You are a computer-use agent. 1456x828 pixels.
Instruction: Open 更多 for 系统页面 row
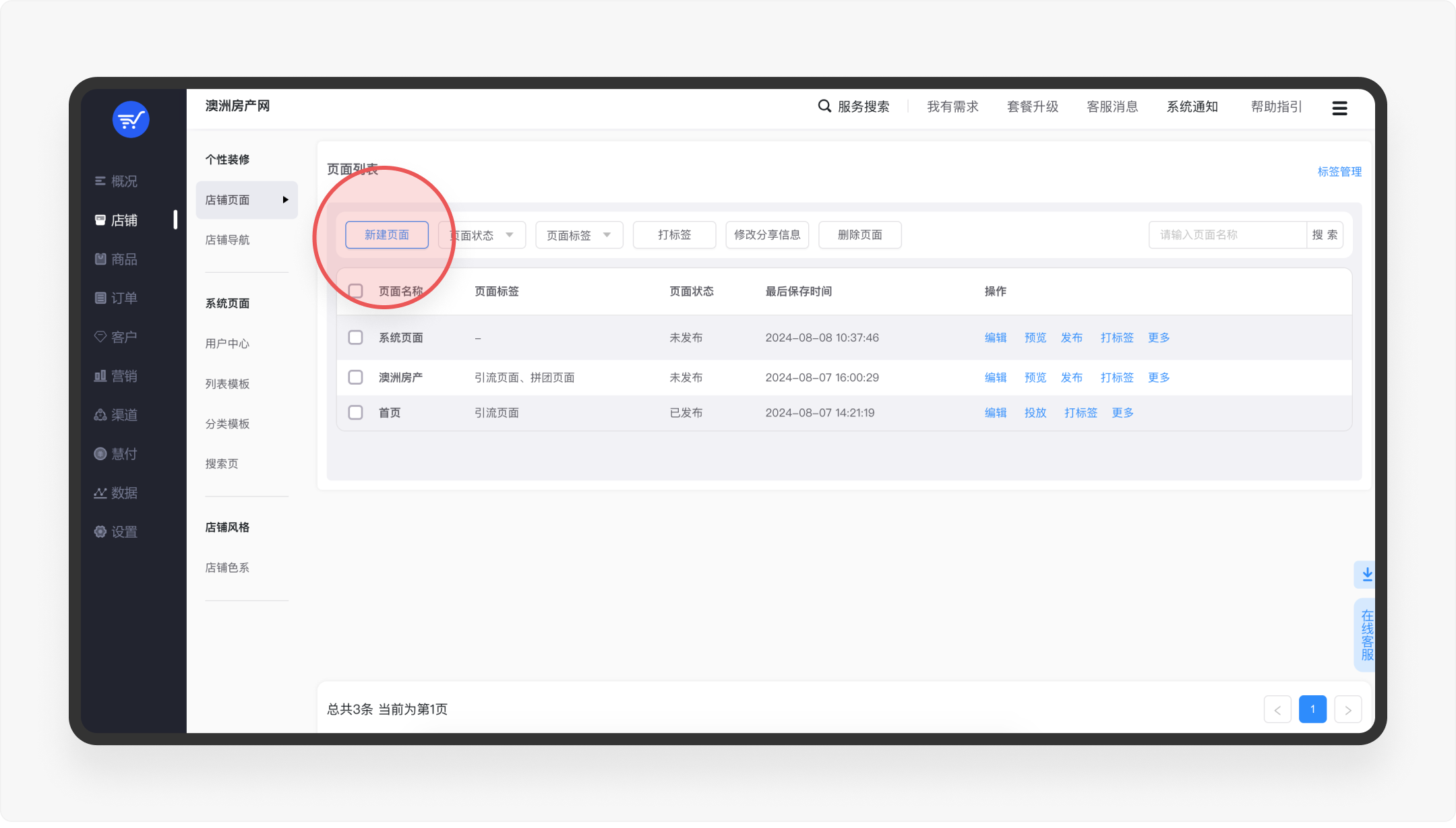point(1159,338)
